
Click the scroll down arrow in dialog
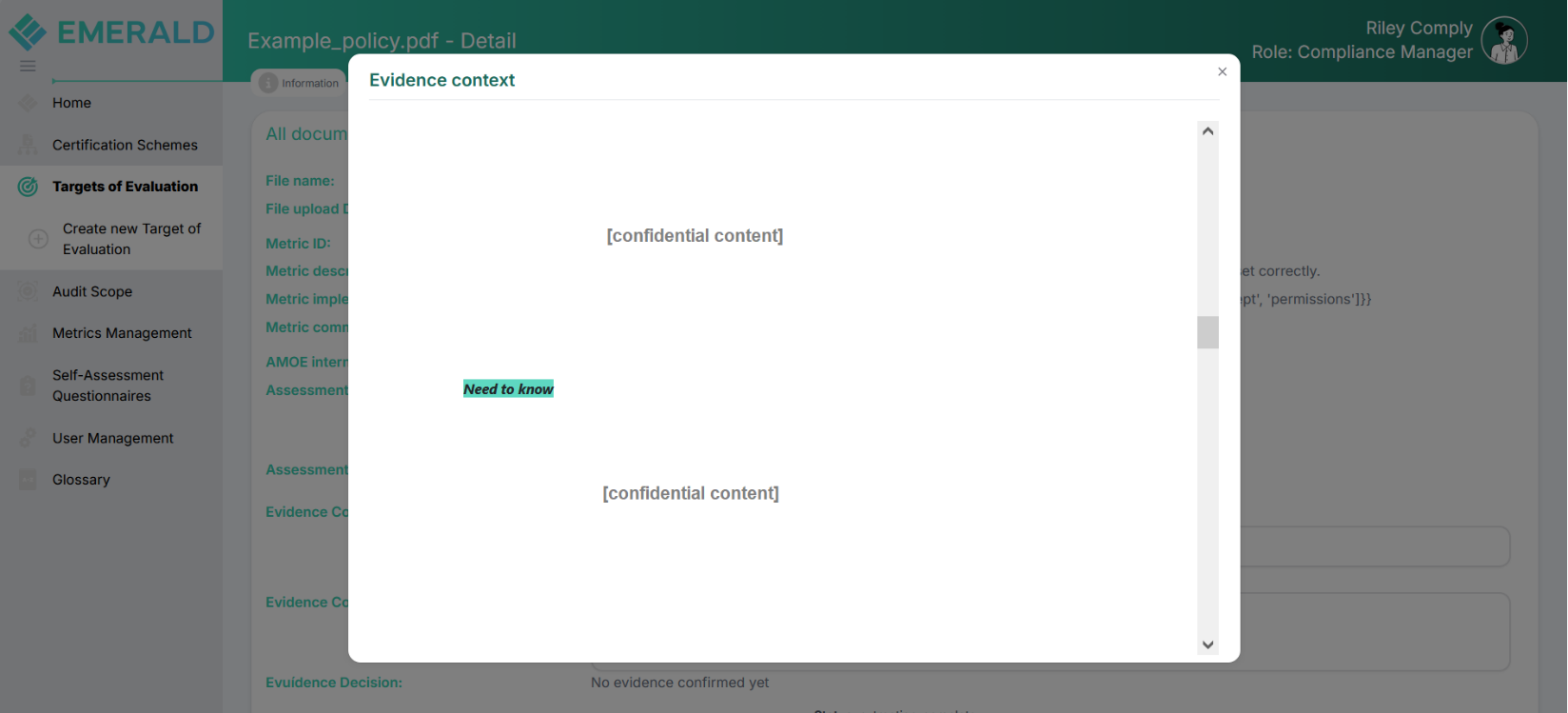(x=1208, y=644)
